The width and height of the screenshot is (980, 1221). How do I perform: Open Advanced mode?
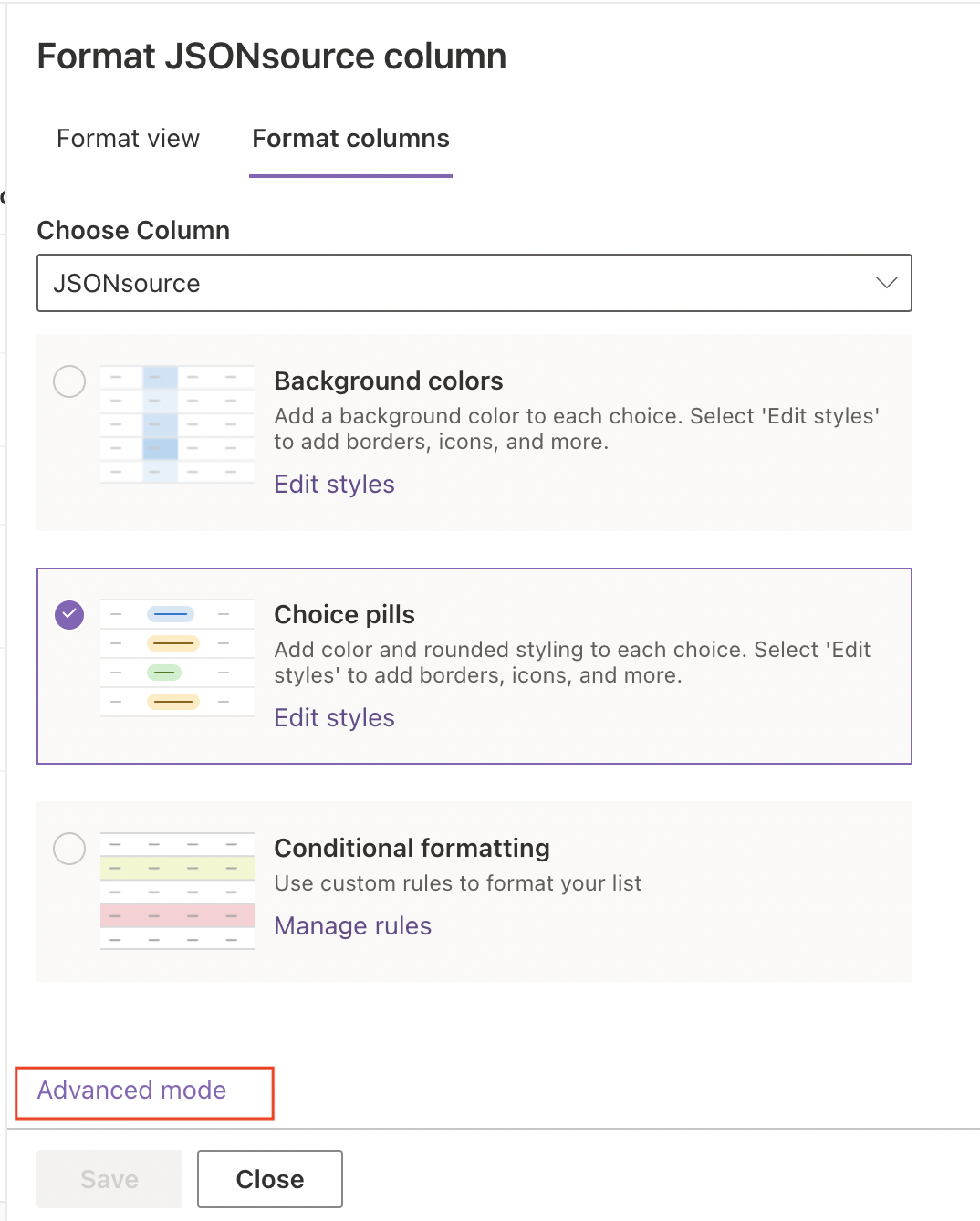point(131,1091)
